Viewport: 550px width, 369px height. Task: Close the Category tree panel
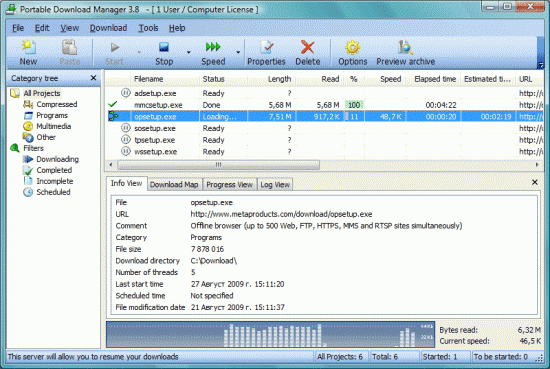pyautogui.click(x=93, y=78)
